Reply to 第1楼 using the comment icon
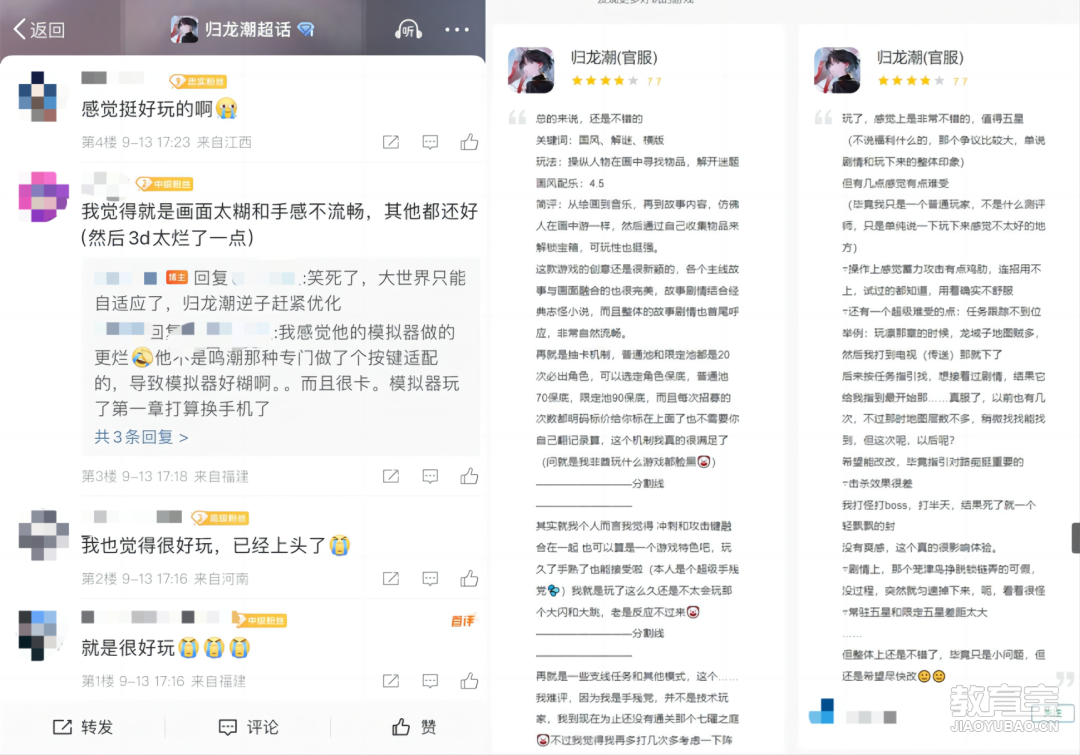Screen dimensions: 1080x755 430,681
